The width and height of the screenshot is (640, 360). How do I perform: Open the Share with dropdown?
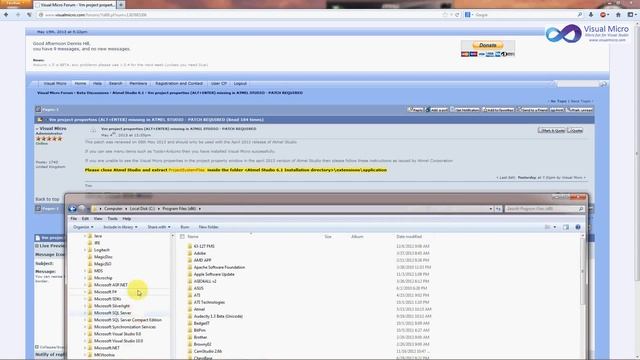click(159, 227)
